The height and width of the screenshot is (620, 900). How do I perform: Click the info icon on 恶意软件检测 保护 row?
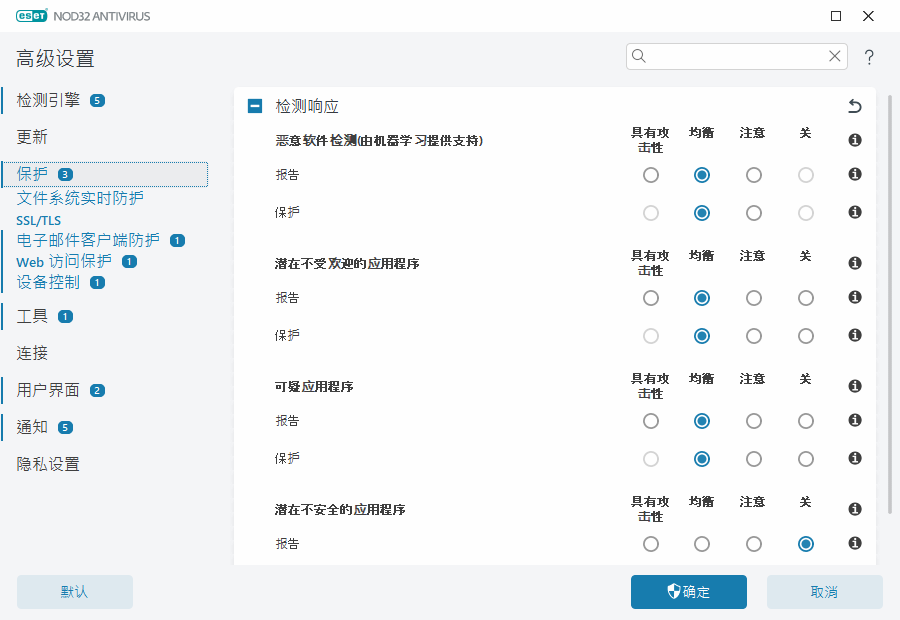click(854, 212)
